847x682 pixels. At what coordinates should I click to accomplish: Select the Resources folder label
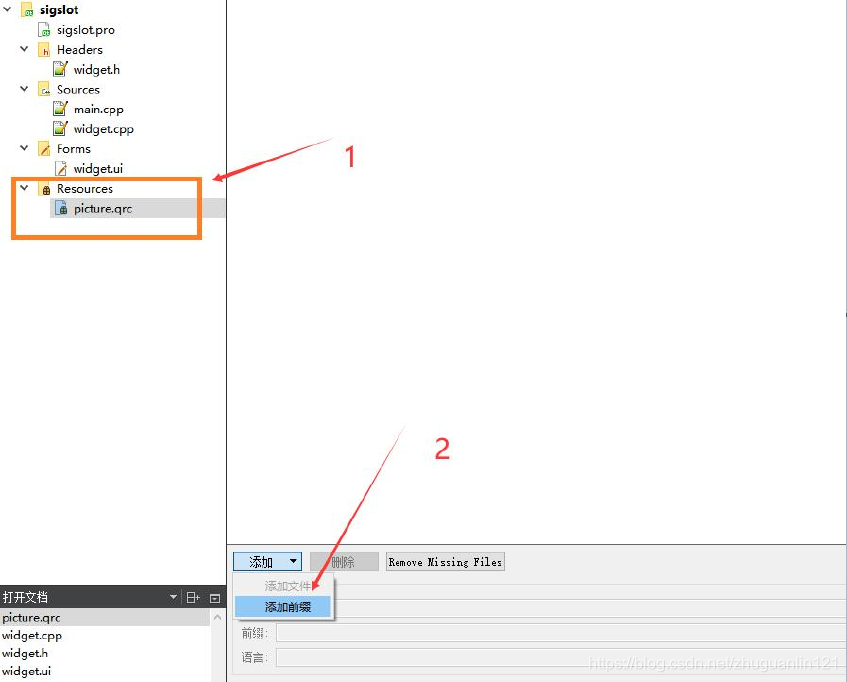[x=85, y=188]
